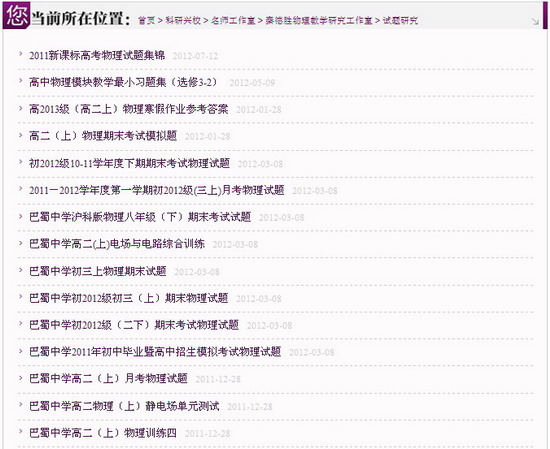550x449 pixels.
Task: Open 科研兴校 breadcrumb link
Action: pyautogui.click(x=183, y=20)
